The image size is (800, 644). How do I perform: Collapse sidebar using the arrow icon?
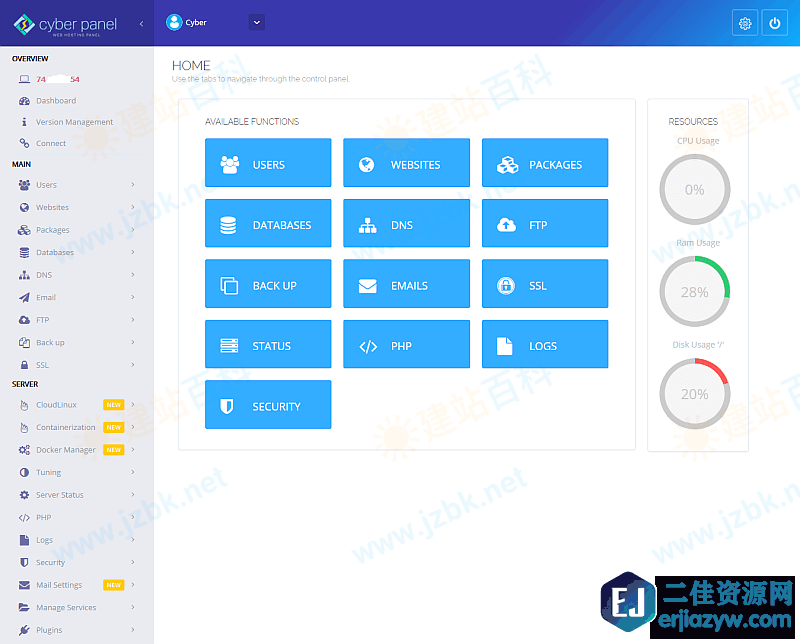tap(141, 23)
